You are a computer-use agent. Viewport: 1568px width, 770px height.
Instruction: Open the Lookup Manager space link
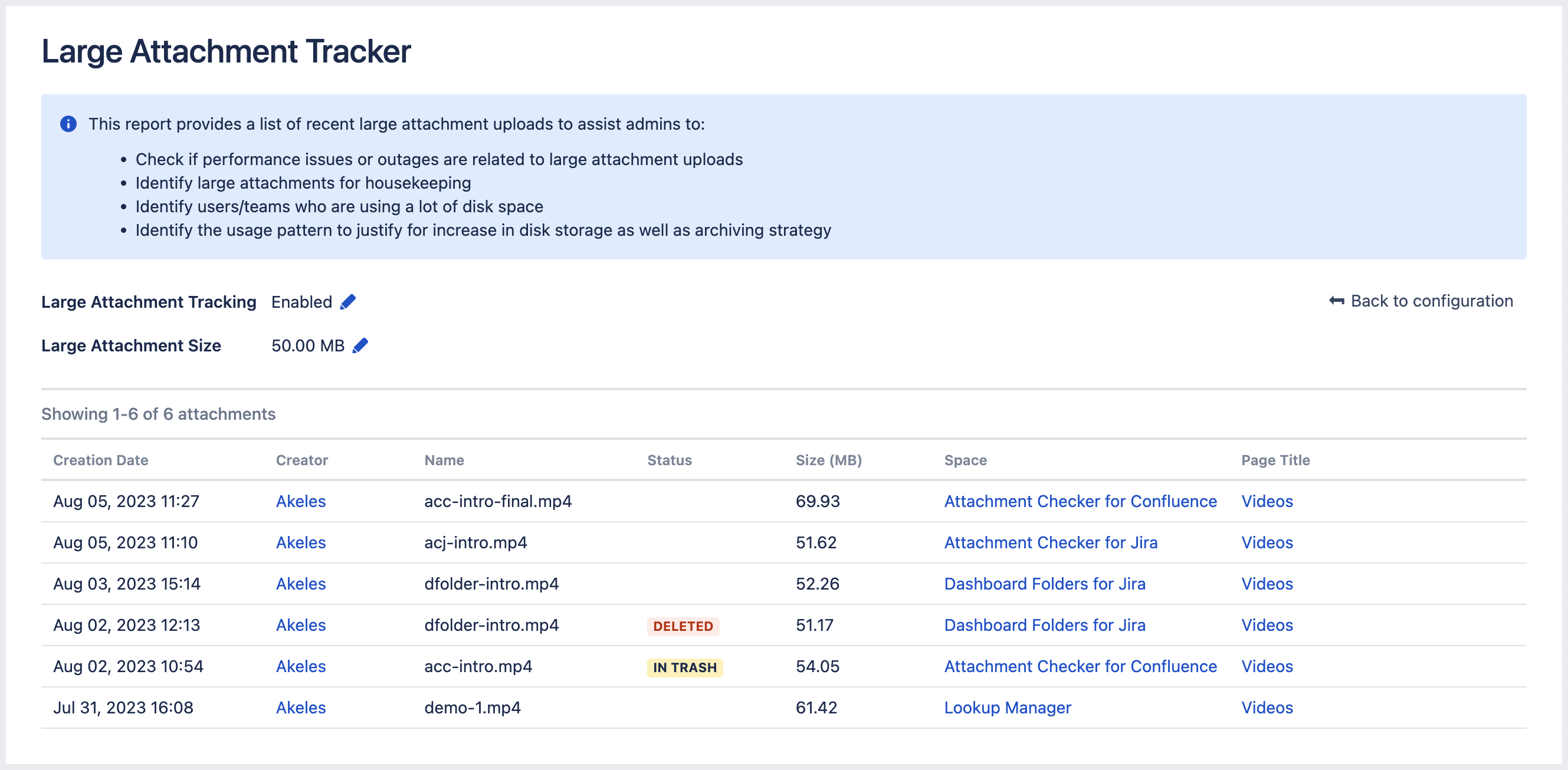tap(1007, 708)
